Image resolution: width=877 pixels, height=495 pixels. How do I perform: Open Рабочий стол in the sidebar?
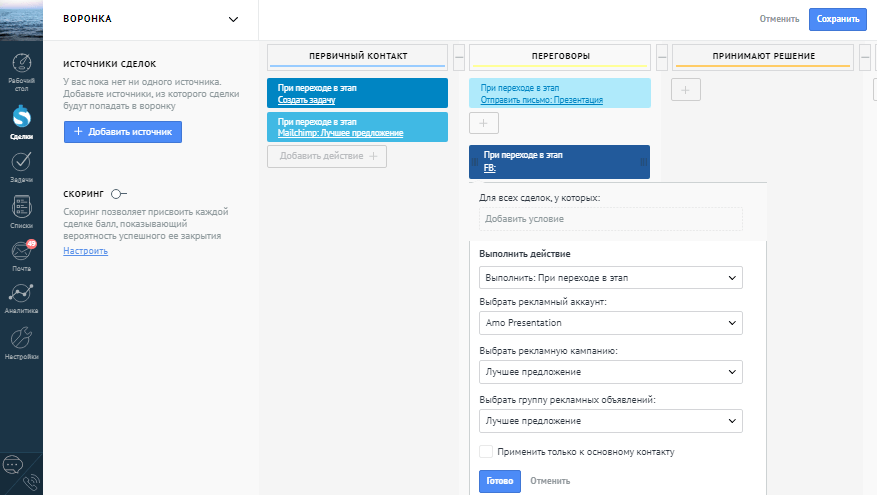(x=21, y=70)
